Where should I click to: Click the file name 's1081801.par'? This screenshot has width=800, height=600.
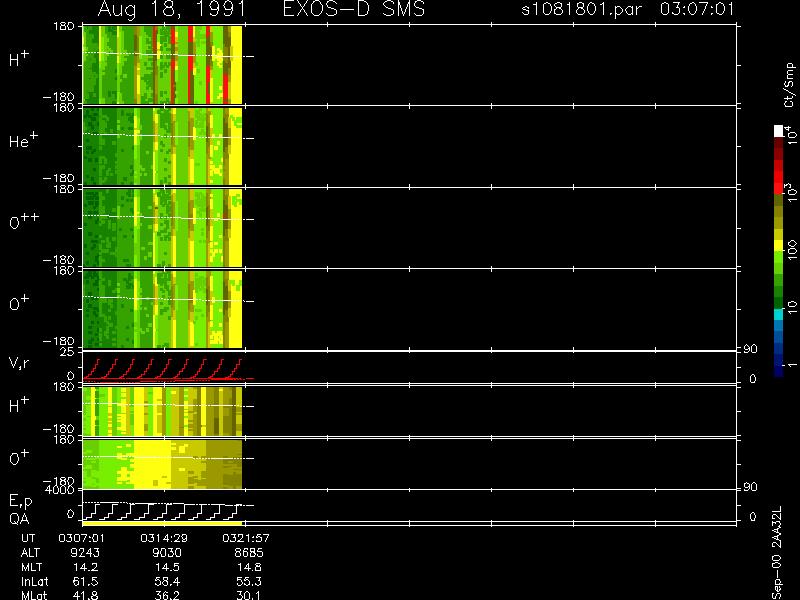[x=581, y=9]
